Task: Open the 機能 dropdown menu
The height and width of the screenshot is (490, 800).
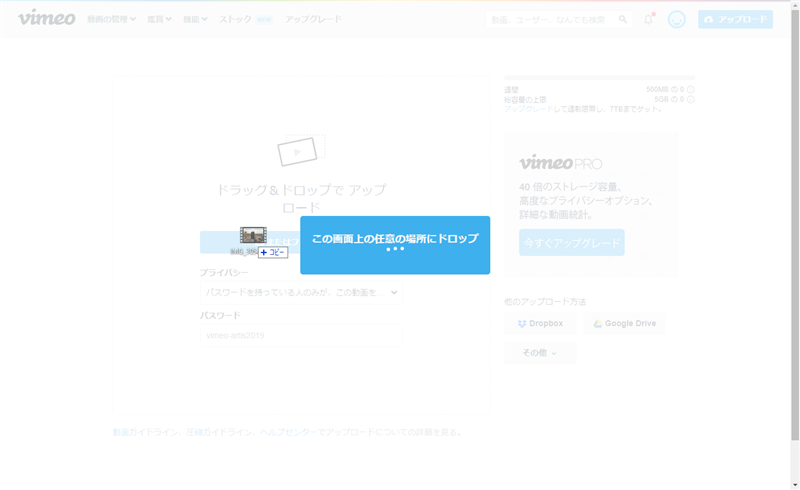Action: click(x=195, y=19)
